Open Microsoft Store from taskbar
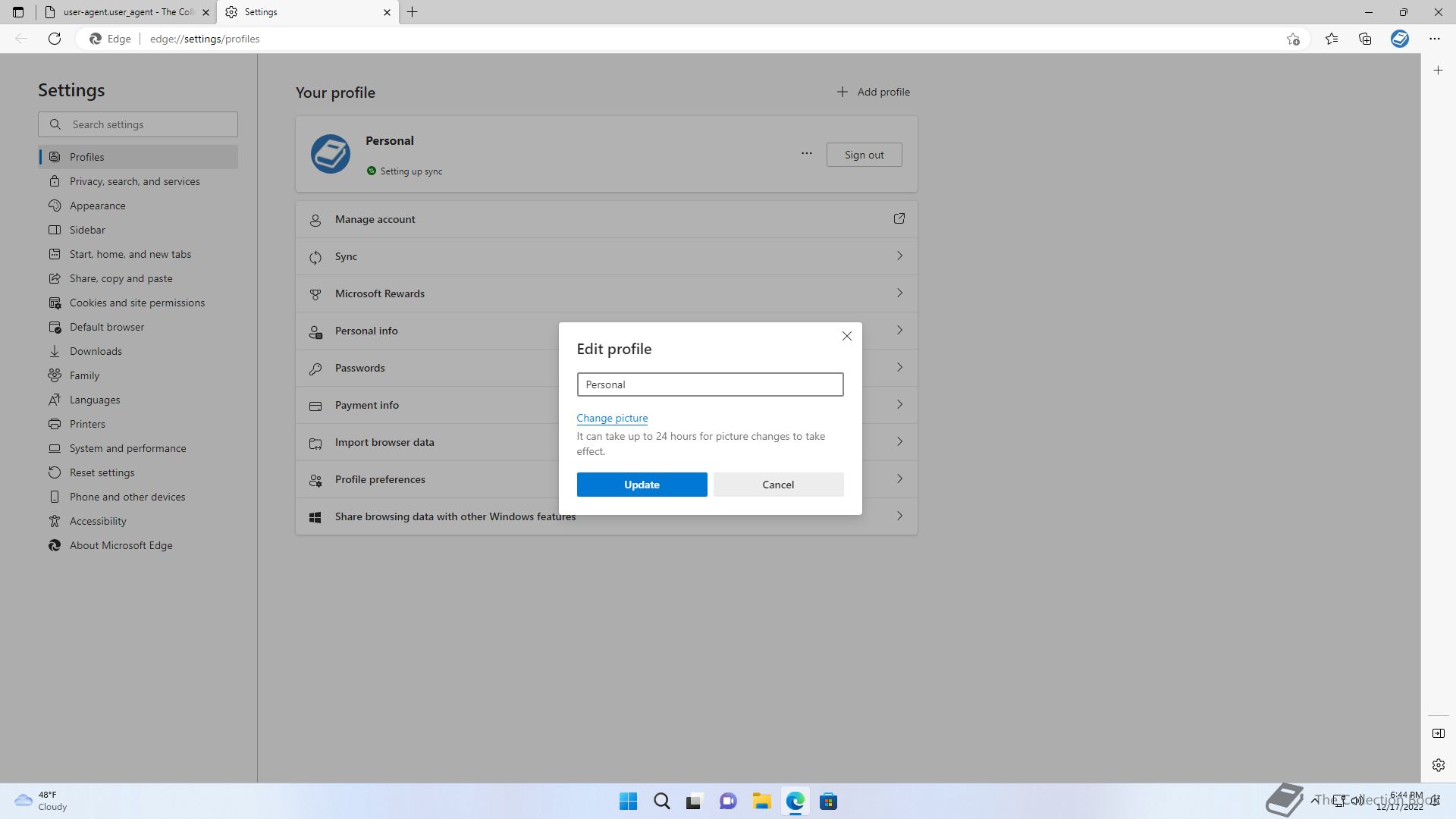1456x819 pixels. tap(828, 802)
